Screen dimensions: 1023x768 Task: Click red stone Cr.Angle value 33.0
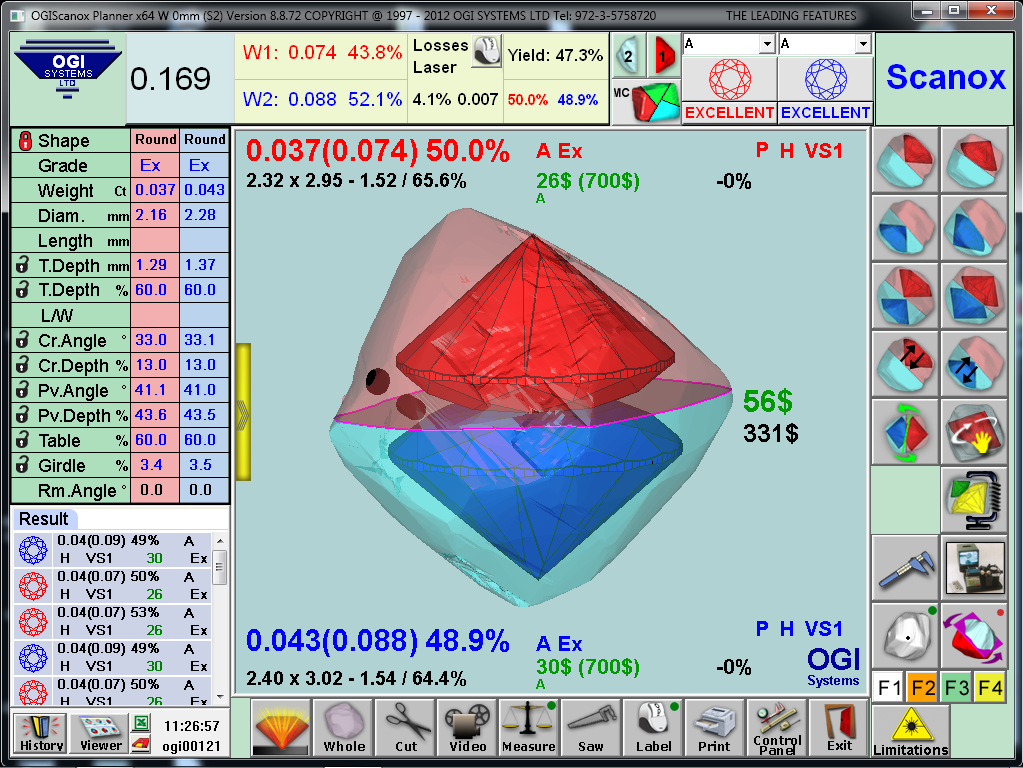[155, 340]
